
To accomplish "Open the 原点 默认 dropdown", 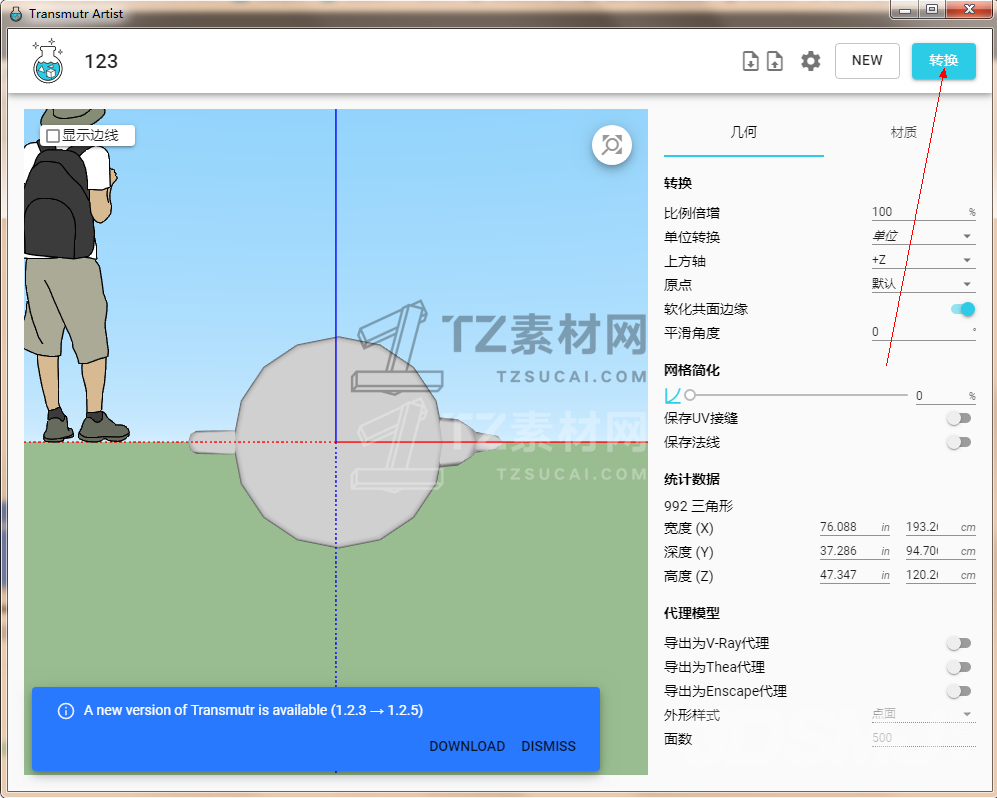I will coord(923,284).
